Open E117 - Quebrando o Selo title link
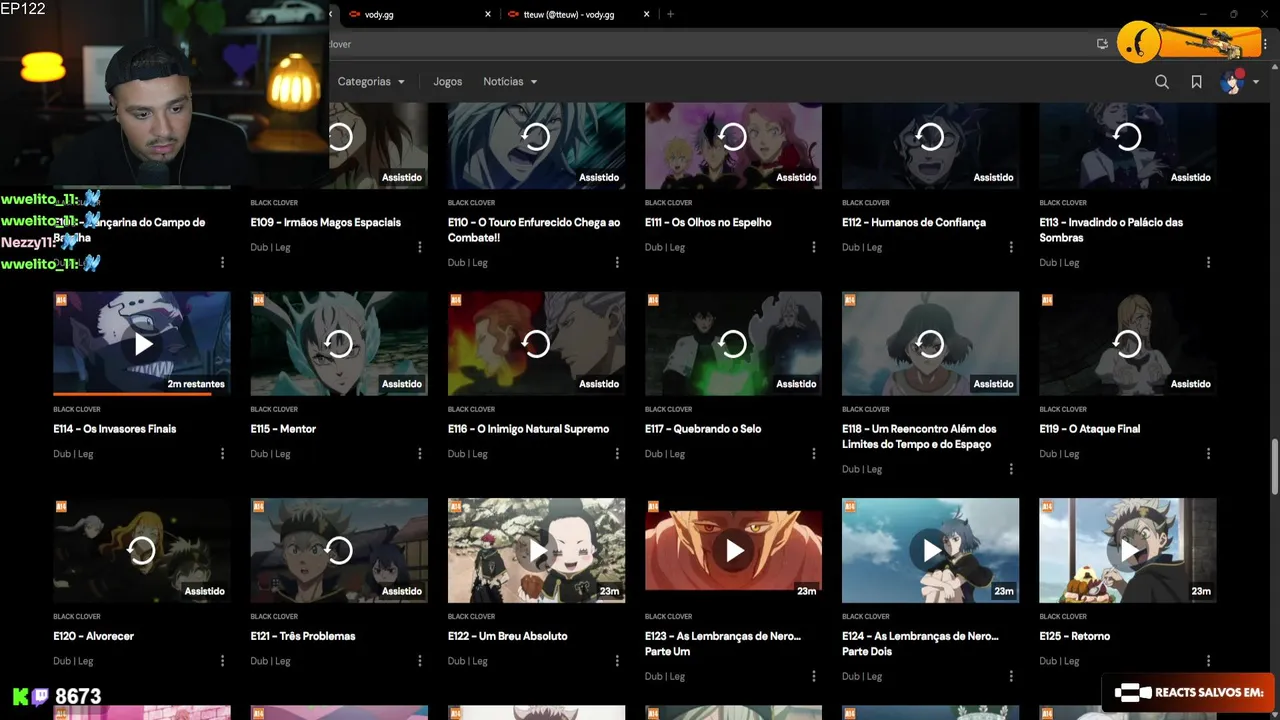The image size is (1280, 720). tap(703, 429)
